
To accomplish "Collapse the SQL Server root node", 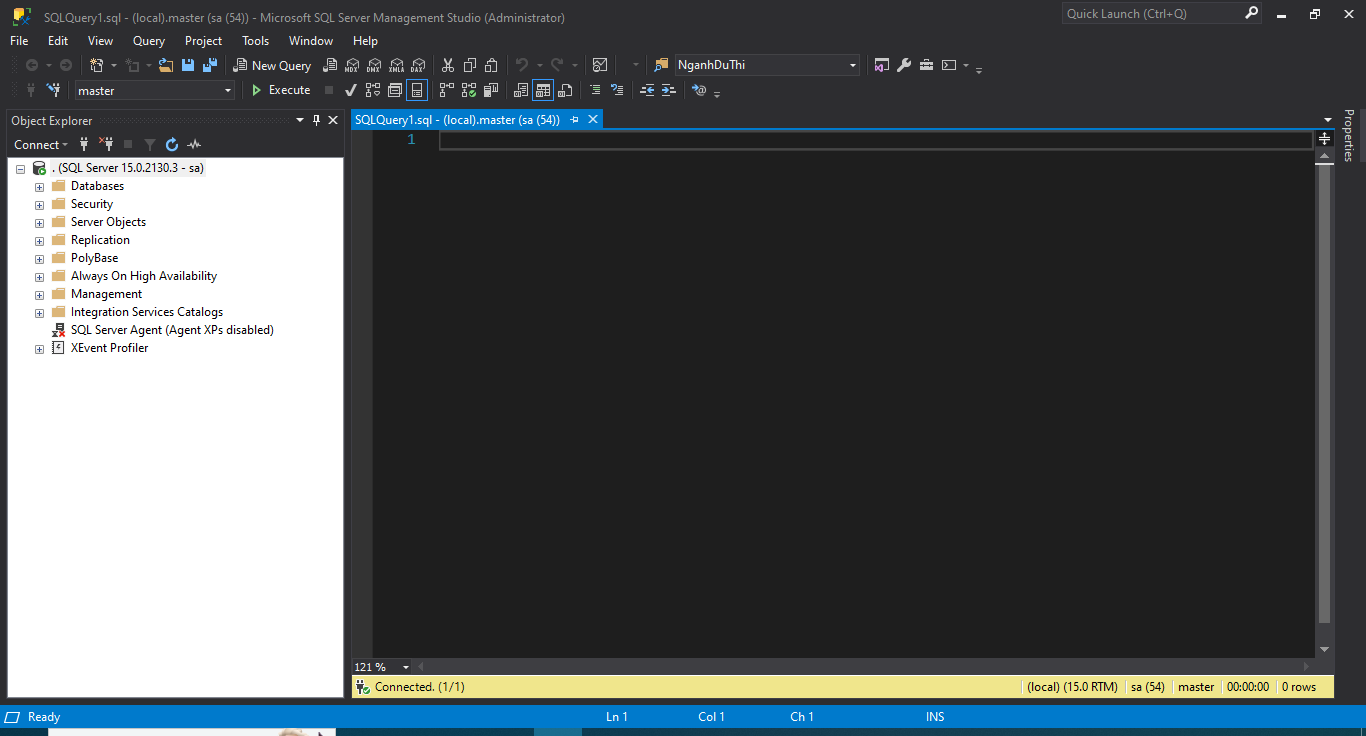I will (20, 169).
